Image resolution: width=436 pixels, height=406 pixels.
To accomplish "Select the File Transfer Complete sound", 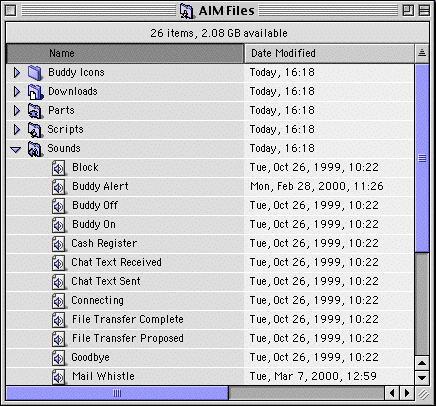I will pos(128,319).
